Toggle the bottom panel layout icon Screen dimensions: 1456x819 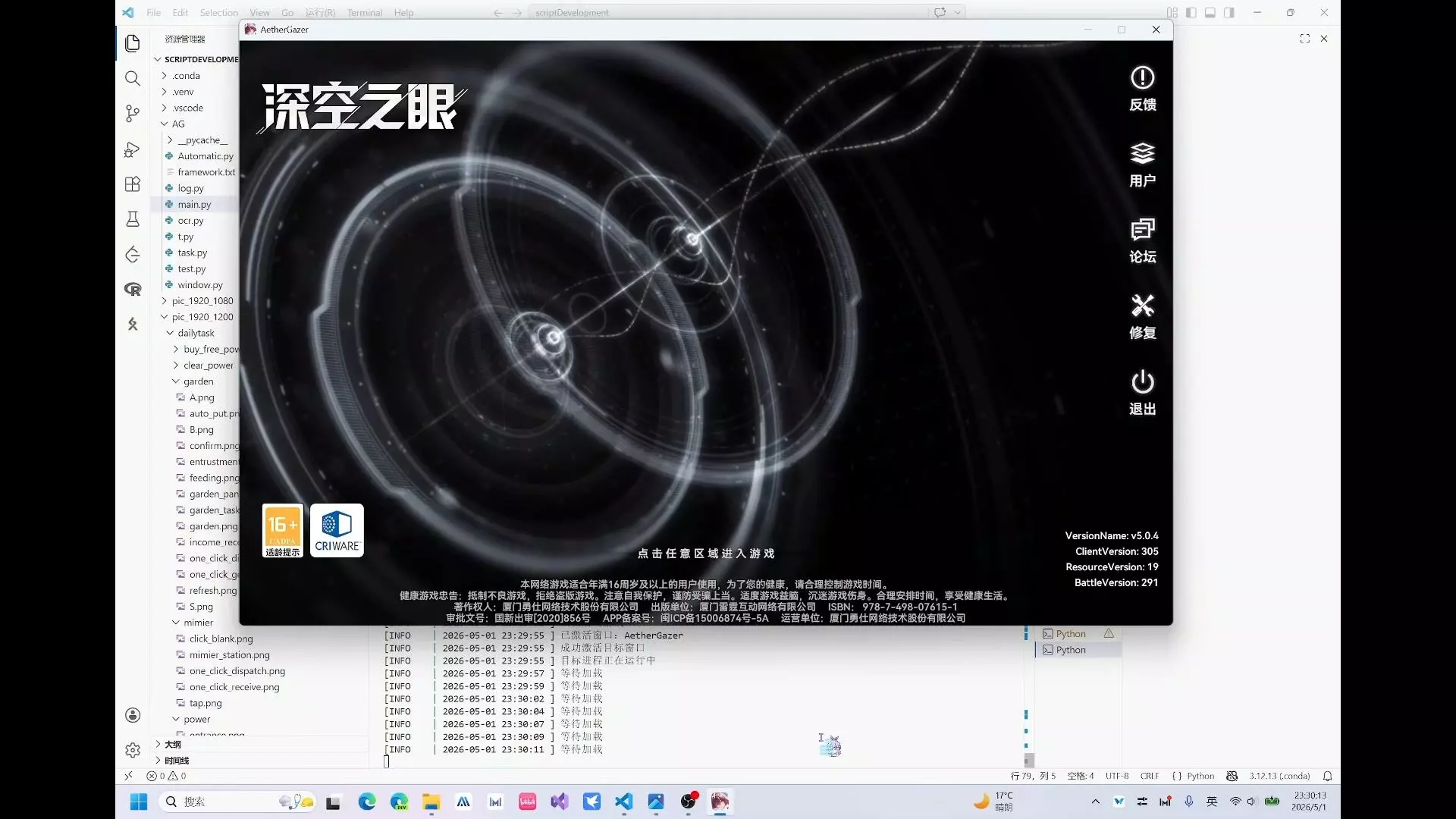click(1210, 12)
